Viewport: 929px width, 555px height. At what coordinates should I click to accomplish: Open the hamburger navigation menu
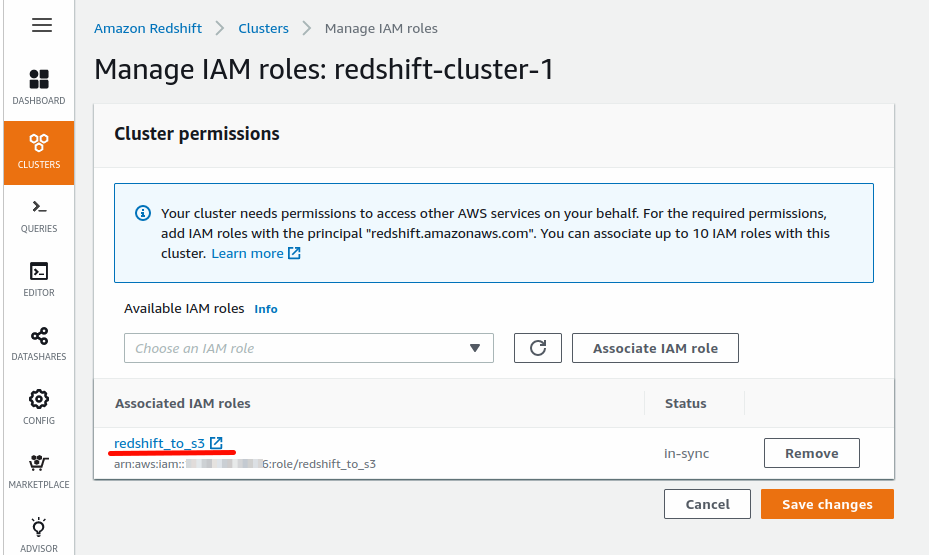41,26
